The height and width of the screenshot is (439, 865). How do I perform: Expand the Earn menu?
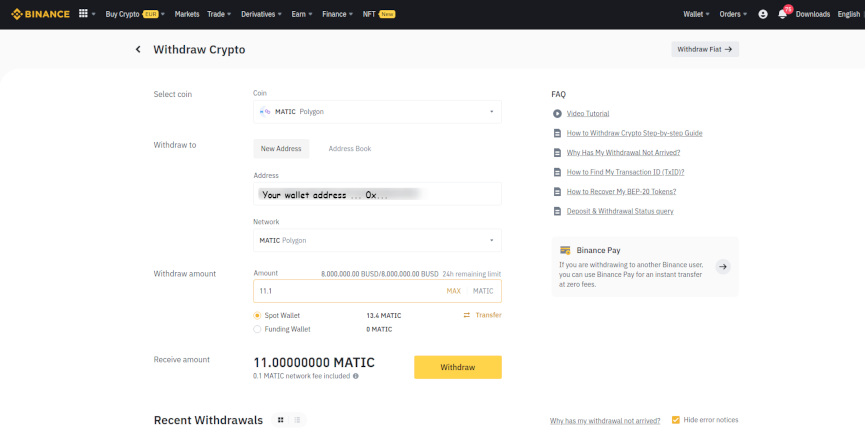point(302,14)
